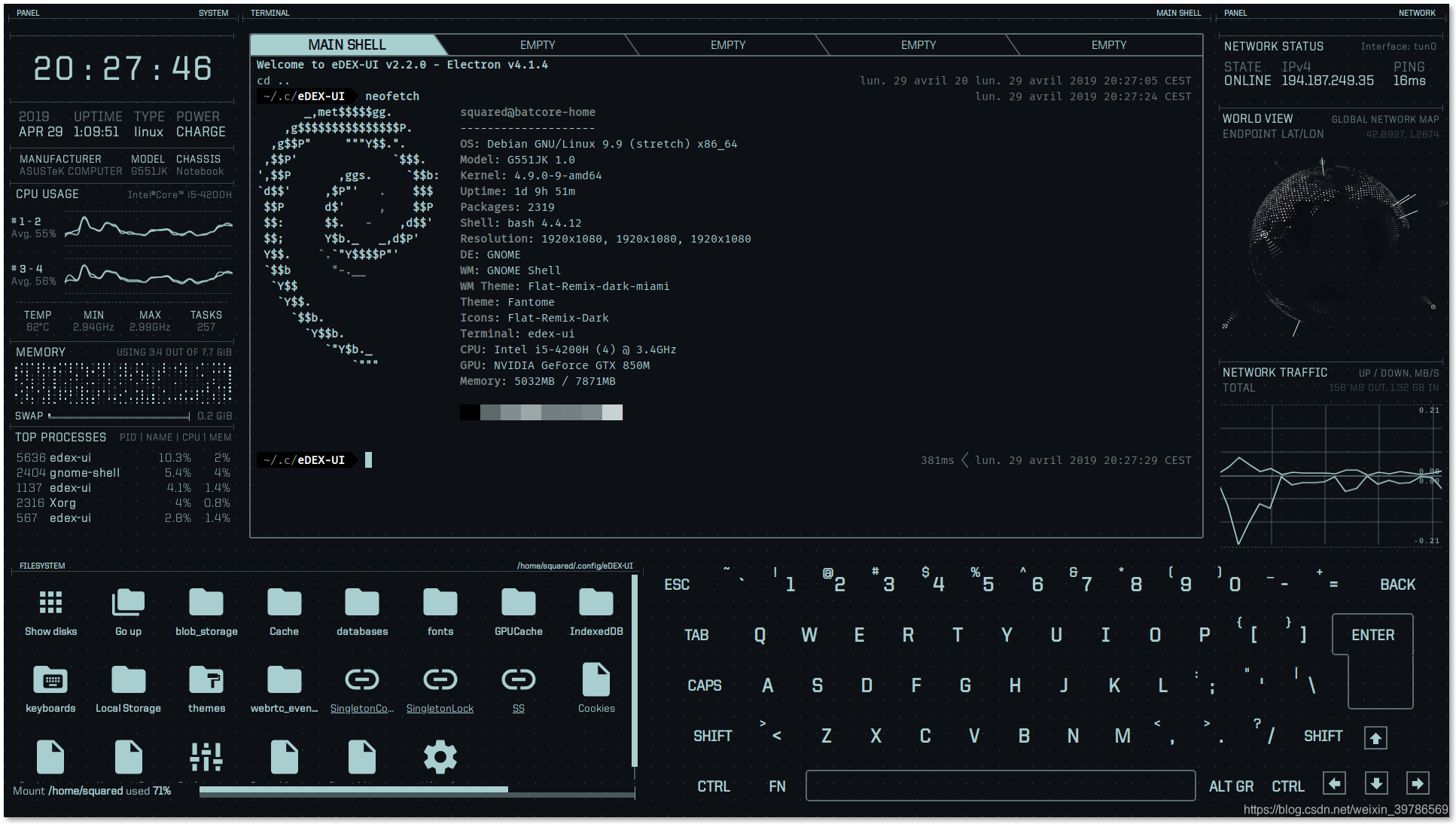
Task: Click the IP address 194.187.249.35
Action: point(1327,81)
